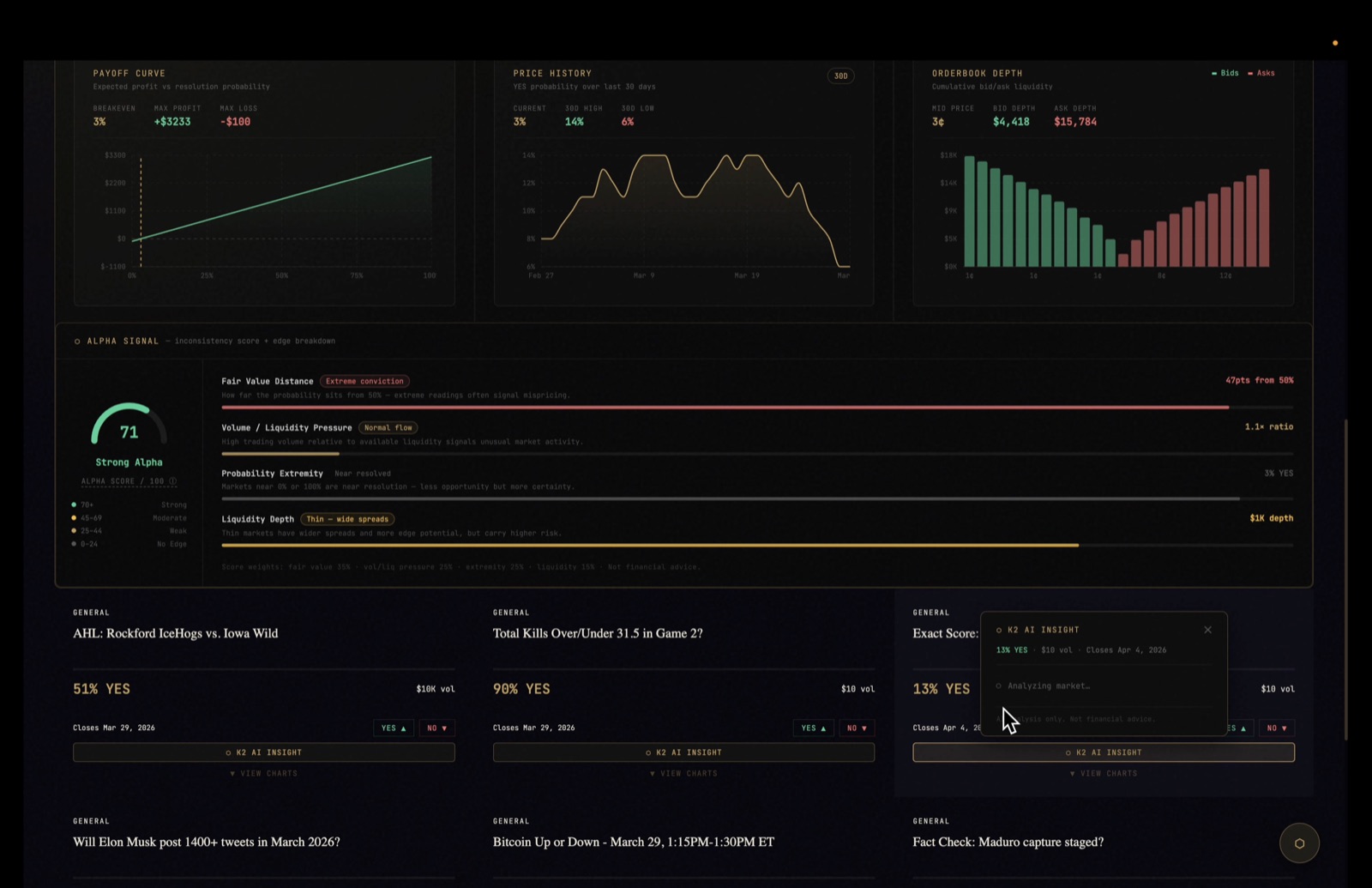Expand View Charts on Exact Score card
Screen dimensions: 1372x888
pyautogui.click(x=1104, y=774)
